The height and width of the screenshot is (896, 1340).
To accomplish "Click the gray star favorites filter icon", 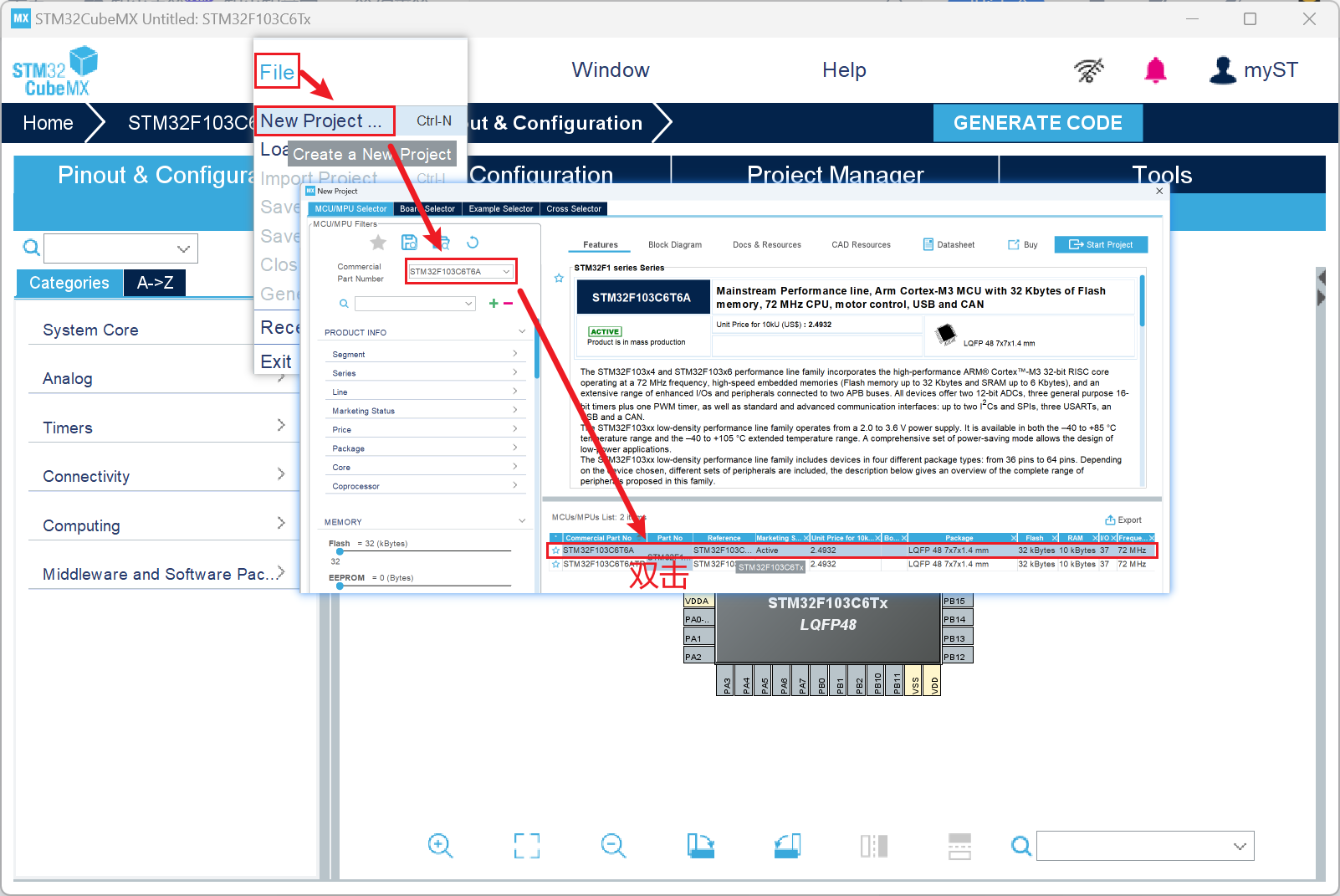I will pyautogui.click(x=378, y=243).
